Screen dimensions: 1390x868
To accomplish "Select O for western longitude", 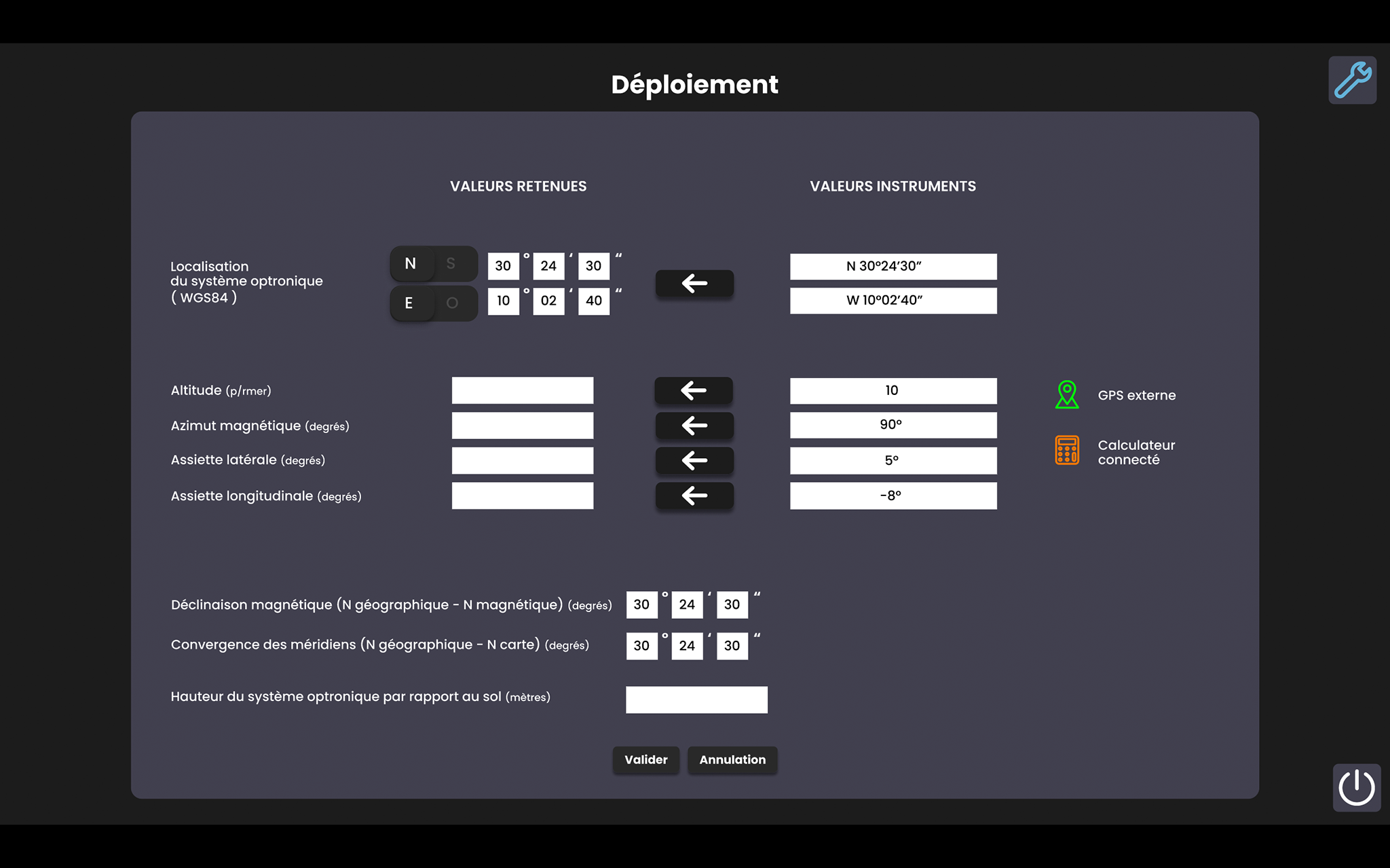I will tap(452, 303).
